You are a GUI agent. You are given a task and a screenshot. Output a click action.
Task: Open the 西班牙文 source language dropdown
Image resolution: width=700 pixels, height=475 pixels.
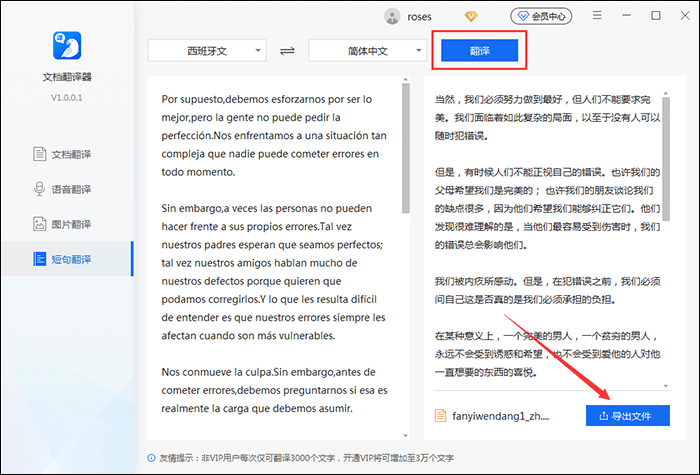(x=206, y=50)
